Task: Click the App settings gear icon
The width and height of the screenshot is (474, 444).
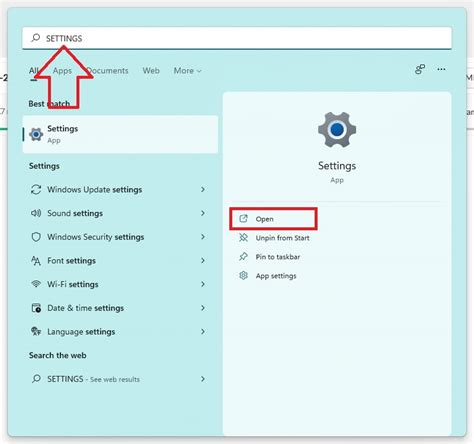Action: click(x=244, y=276)
